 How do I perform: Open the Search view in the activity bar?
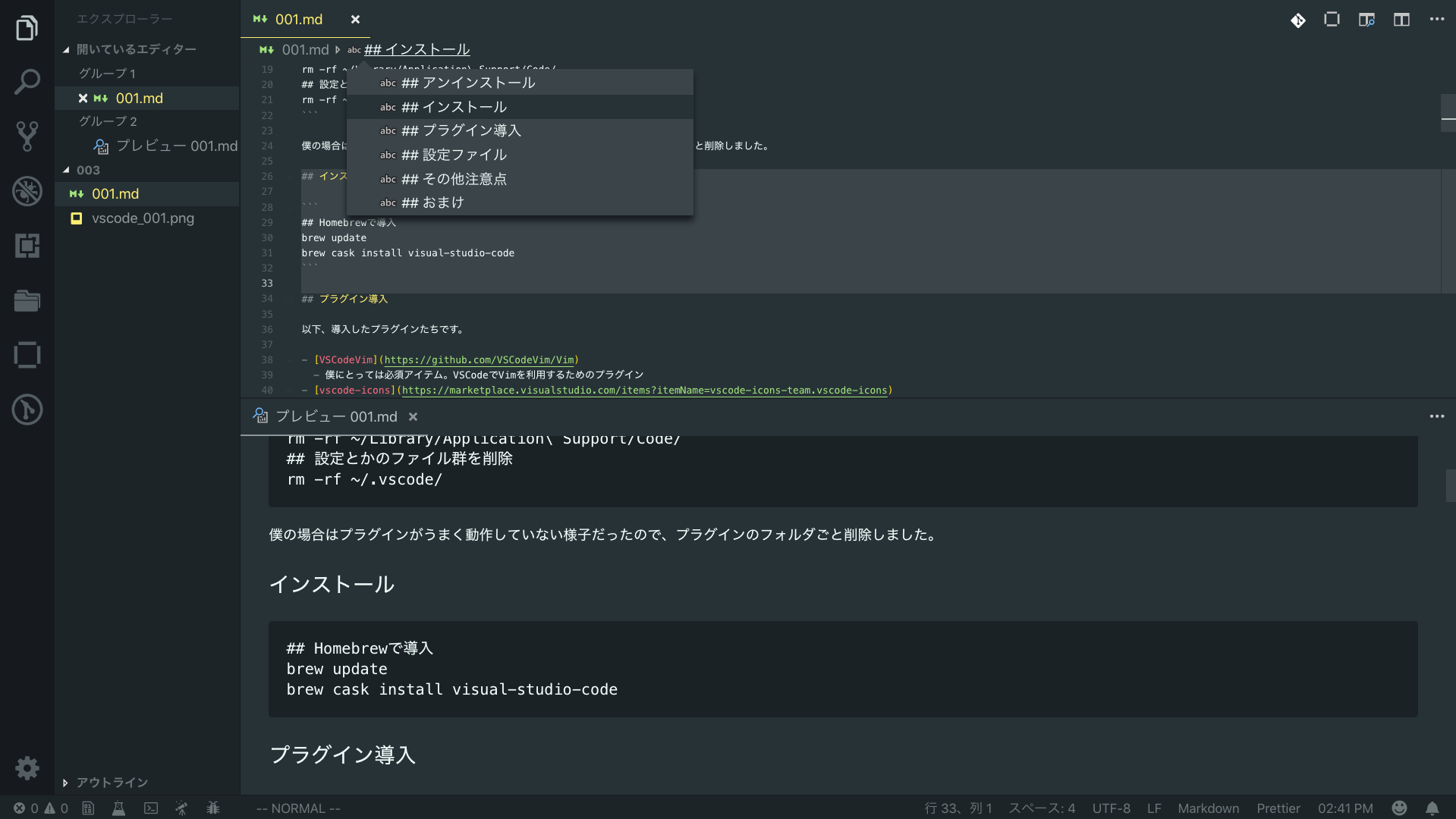click(27, 82)
